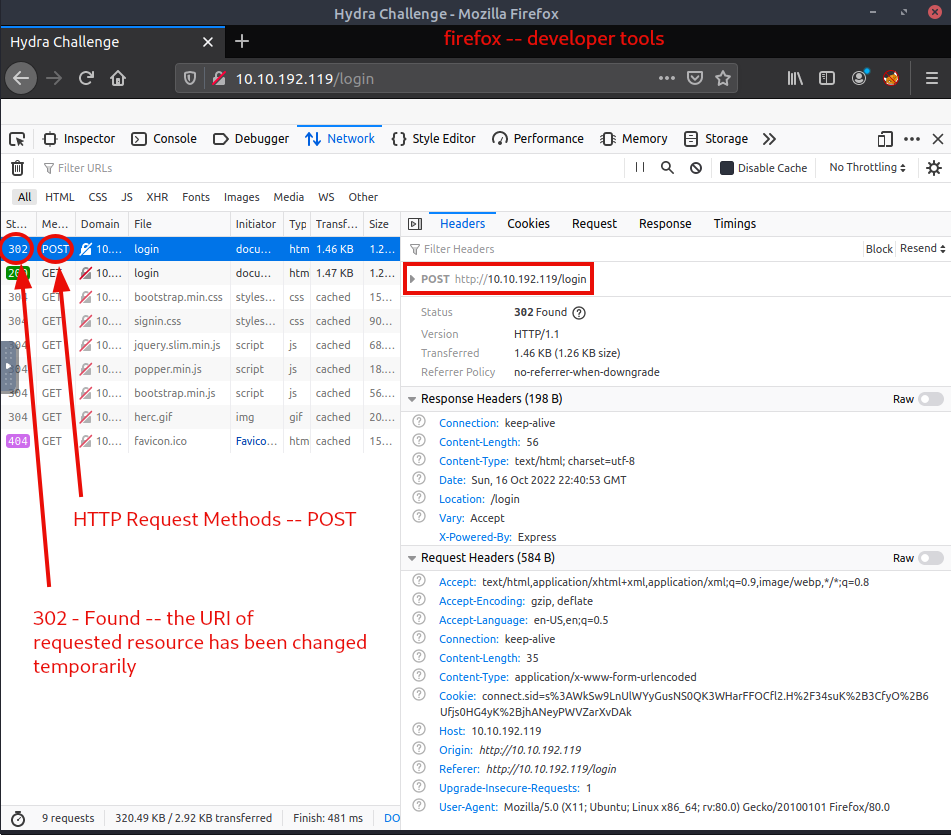Clear network requests with the trash icon
This screenshot has height=835, width=951.
(17, 168)
